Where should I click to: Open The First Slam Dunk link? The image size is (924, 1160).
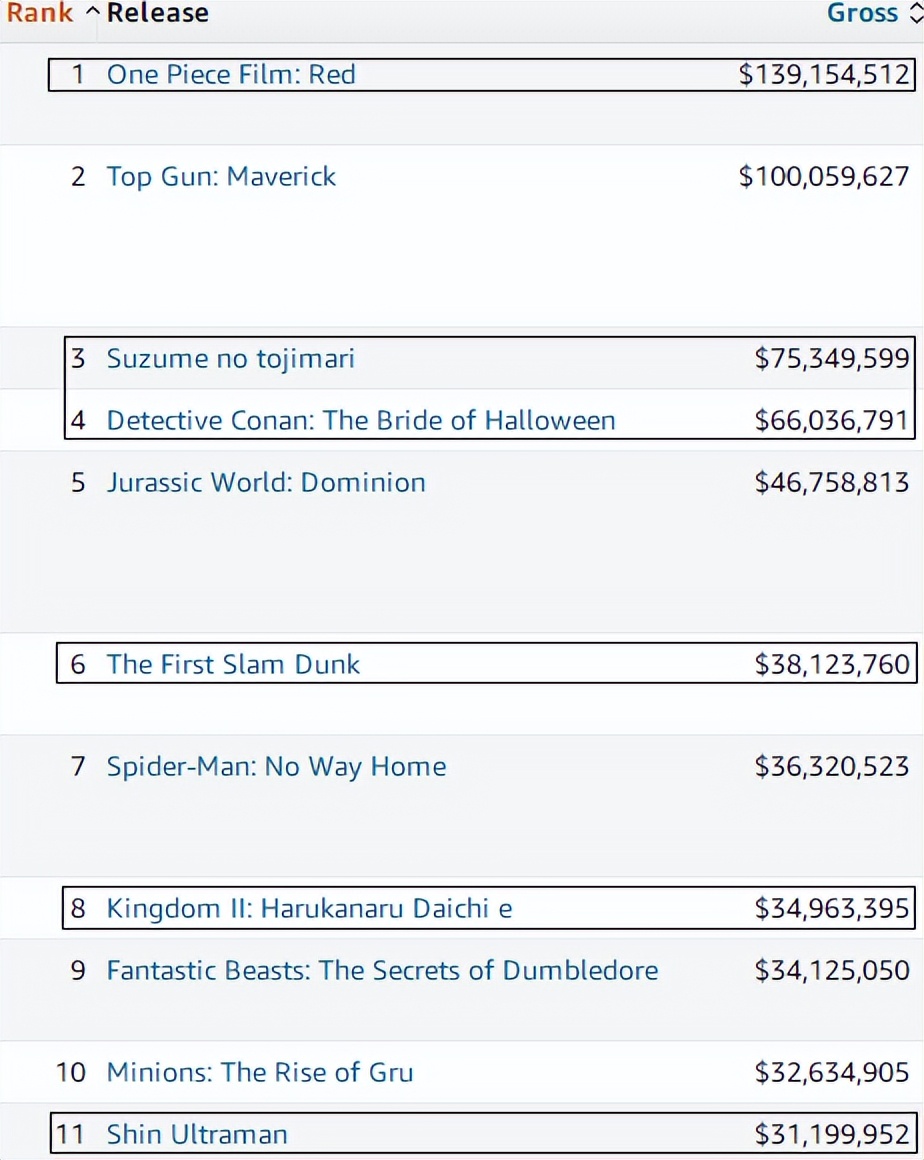pyautogui.click(x=233, y=664)
